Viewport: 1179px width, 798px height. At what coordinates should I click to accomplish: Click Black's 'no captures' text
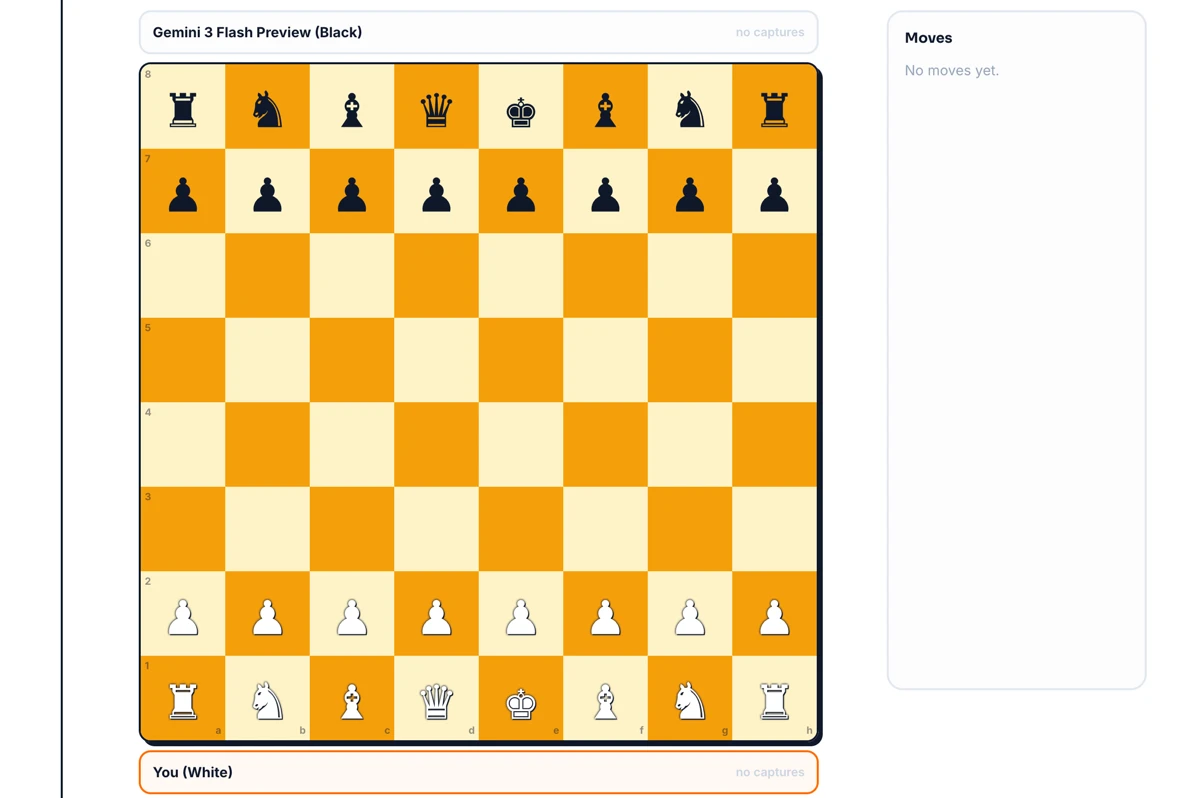(x=770, y=32)
